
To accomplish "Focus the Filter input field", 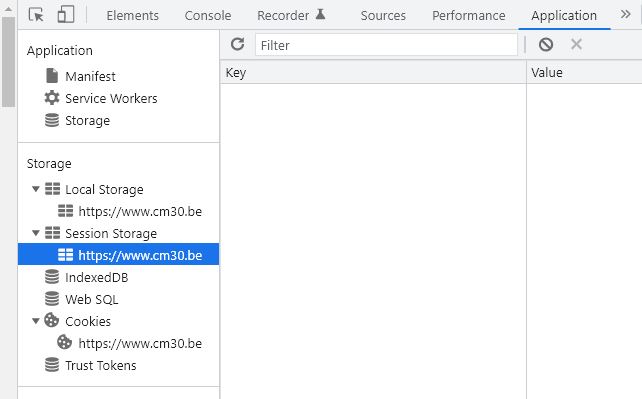I will pos(386,45).
